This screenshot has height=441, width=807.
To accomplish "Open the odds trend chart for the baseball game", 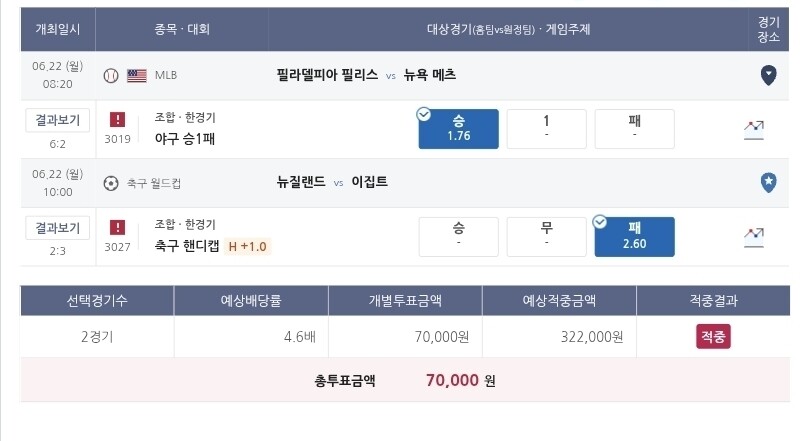I will (x=754, y=130).
